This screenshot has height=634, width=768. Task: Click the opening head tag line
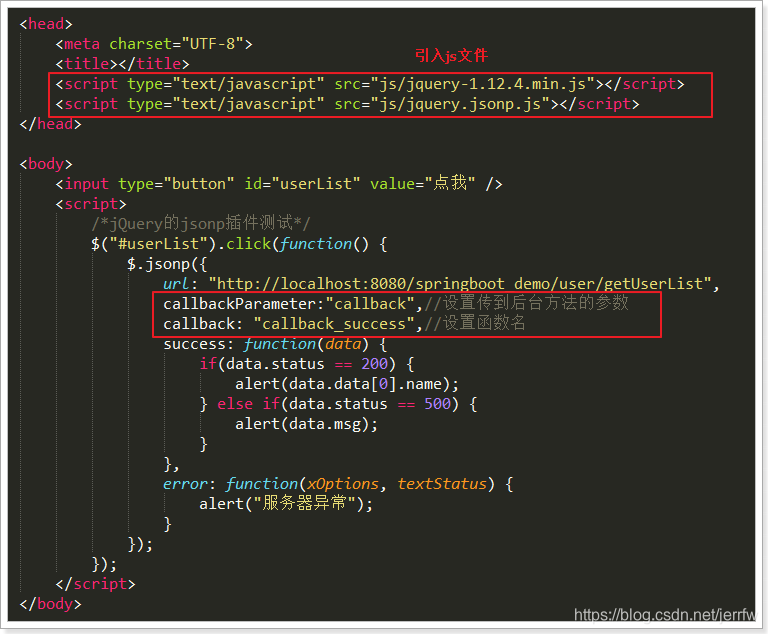(46, 24)
